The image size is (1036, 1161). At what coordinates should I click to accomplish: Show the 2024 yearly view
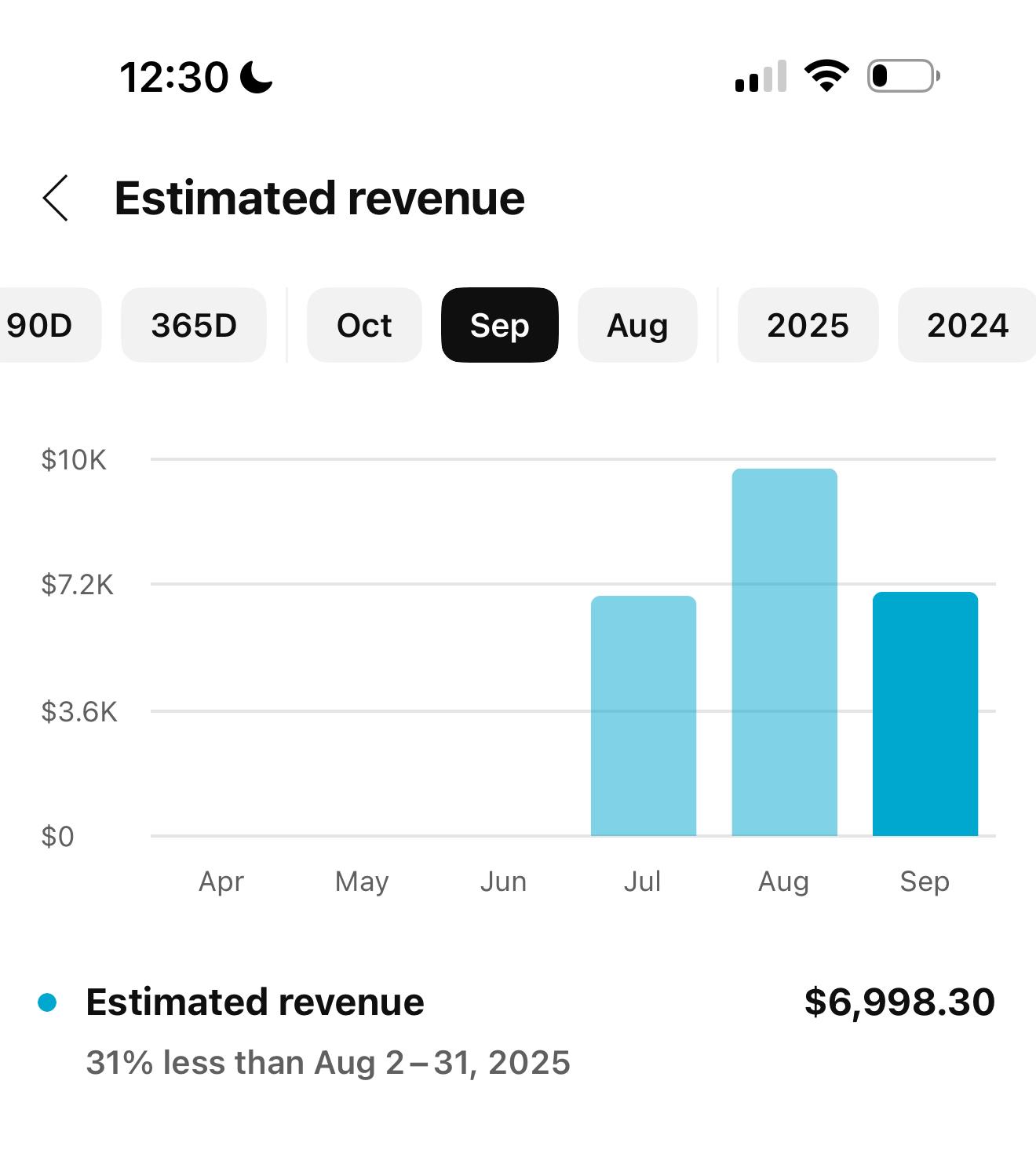[x=967, y=325]
